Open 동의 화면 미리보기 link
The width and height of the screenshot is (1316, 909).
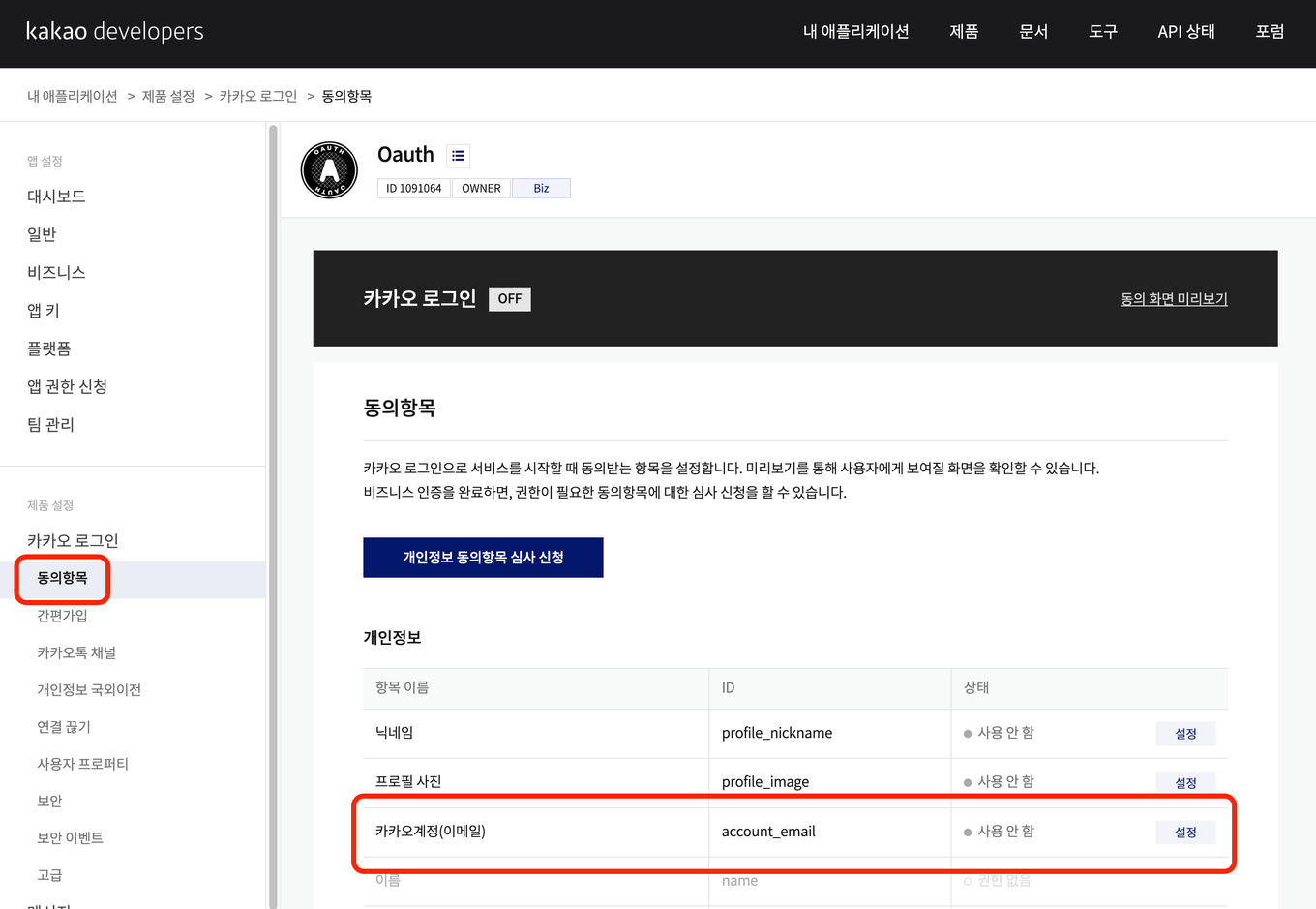click(x=1174, y=299)
